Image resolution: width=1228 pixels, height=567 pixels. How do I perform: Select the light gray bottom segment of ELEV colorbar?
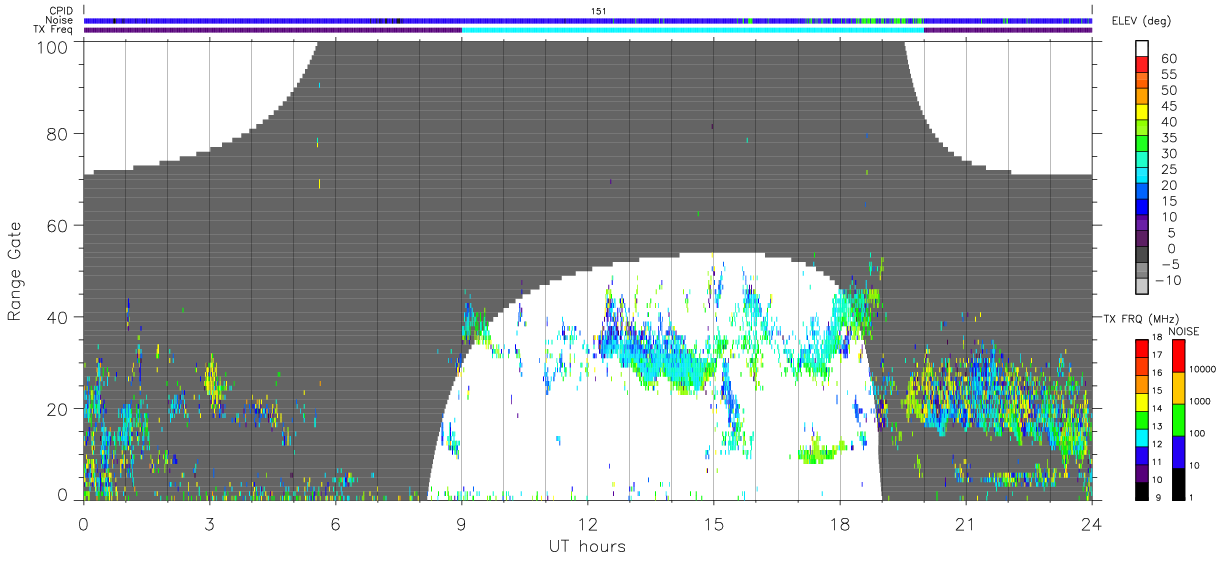(1143, 287)
